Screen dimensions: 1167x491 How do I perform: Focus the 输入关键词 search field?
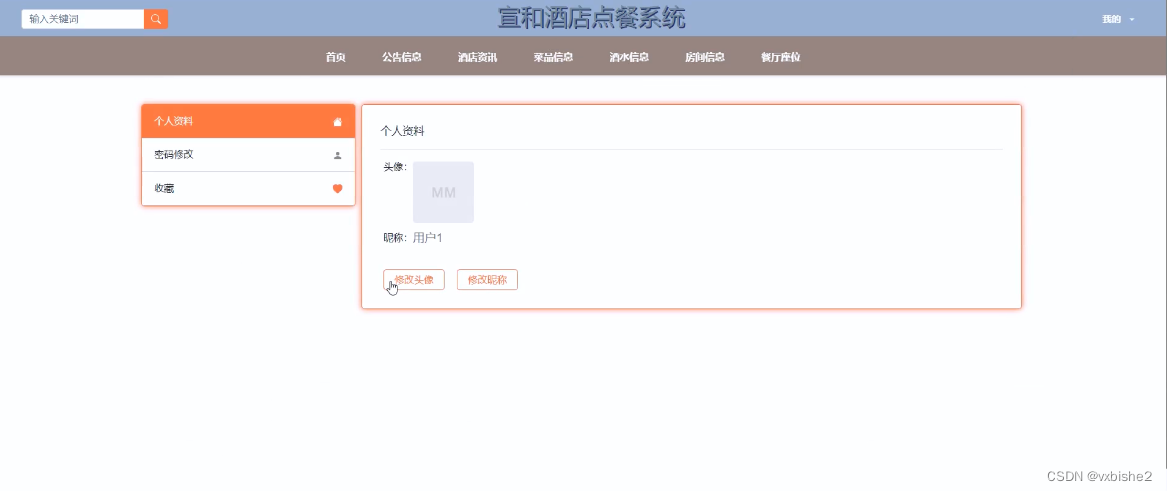tap(83, 19)
